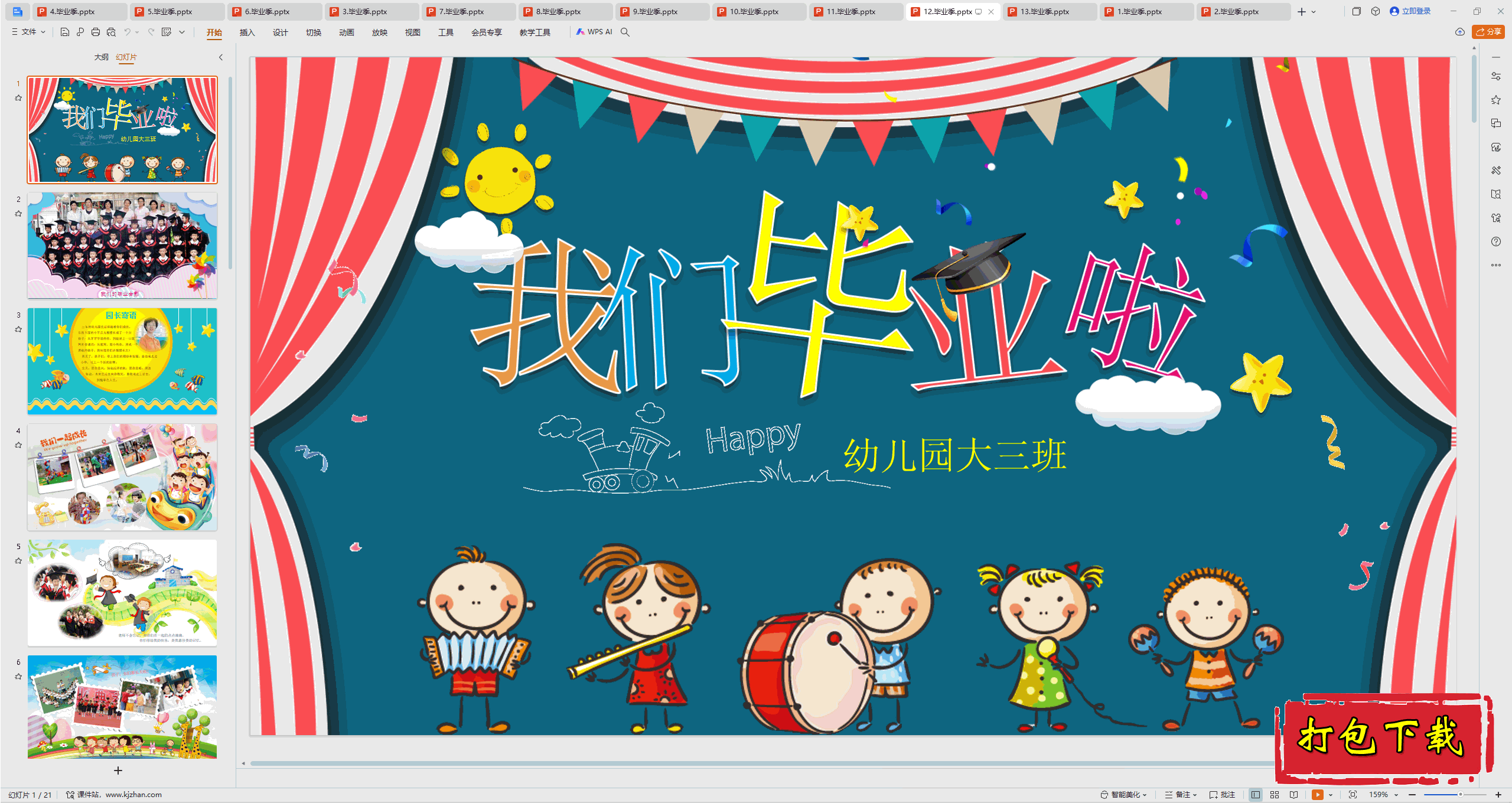Toggle the star marker on slide 2
The height and width of the screenshot is (803, 1512).
click(x=18, y=214)
